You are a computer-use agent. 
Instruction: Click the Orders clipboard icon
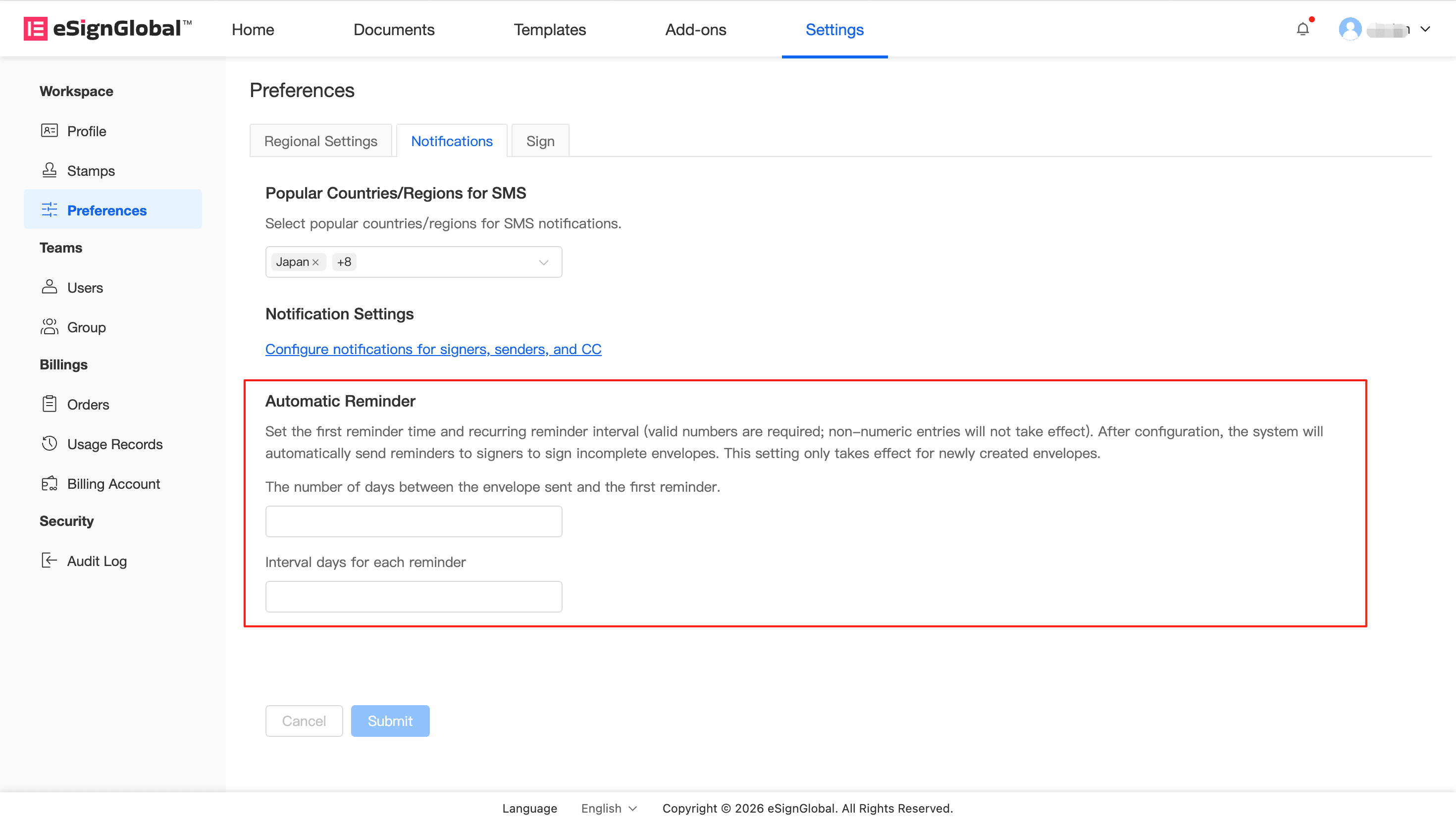49,404
